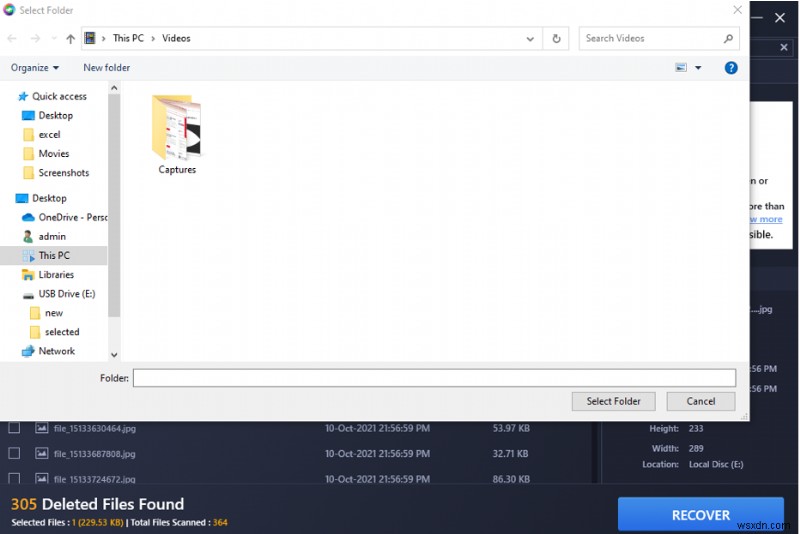Cancel the Select Folder dialog
Viewport: 800px width, 534px height.
pos(701,401)
